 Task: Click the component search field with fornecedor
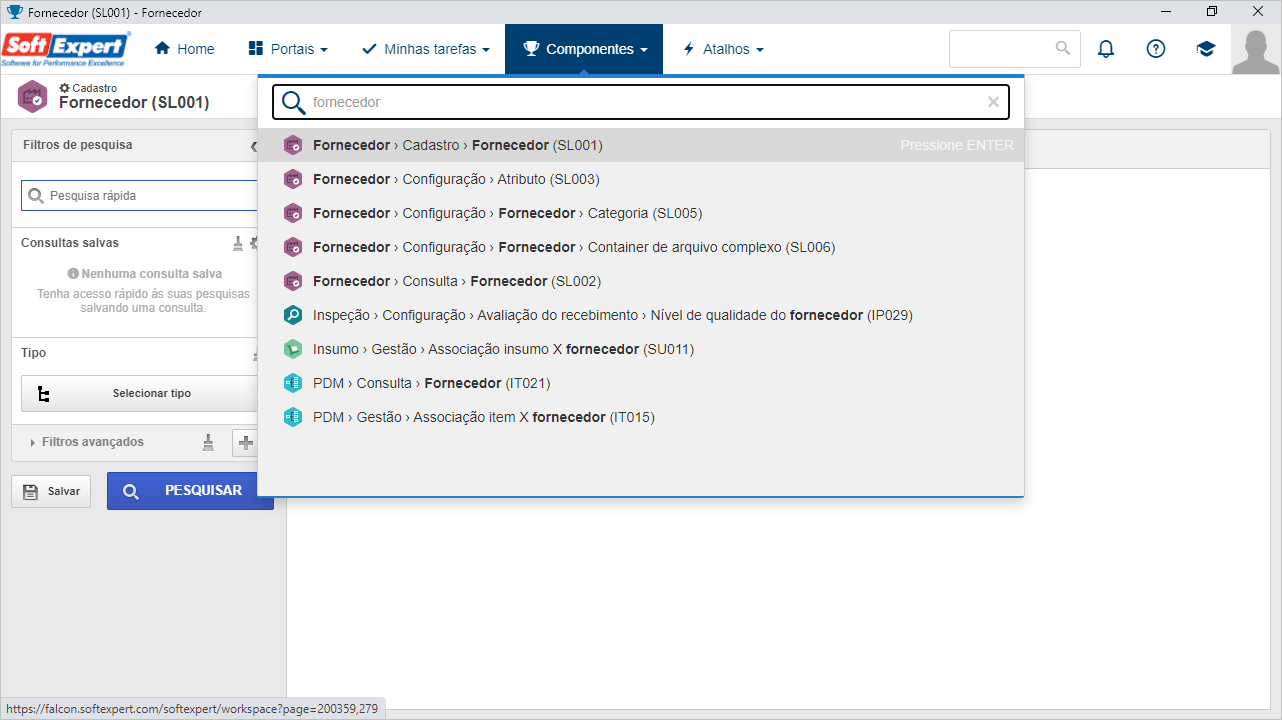(641, 102)
